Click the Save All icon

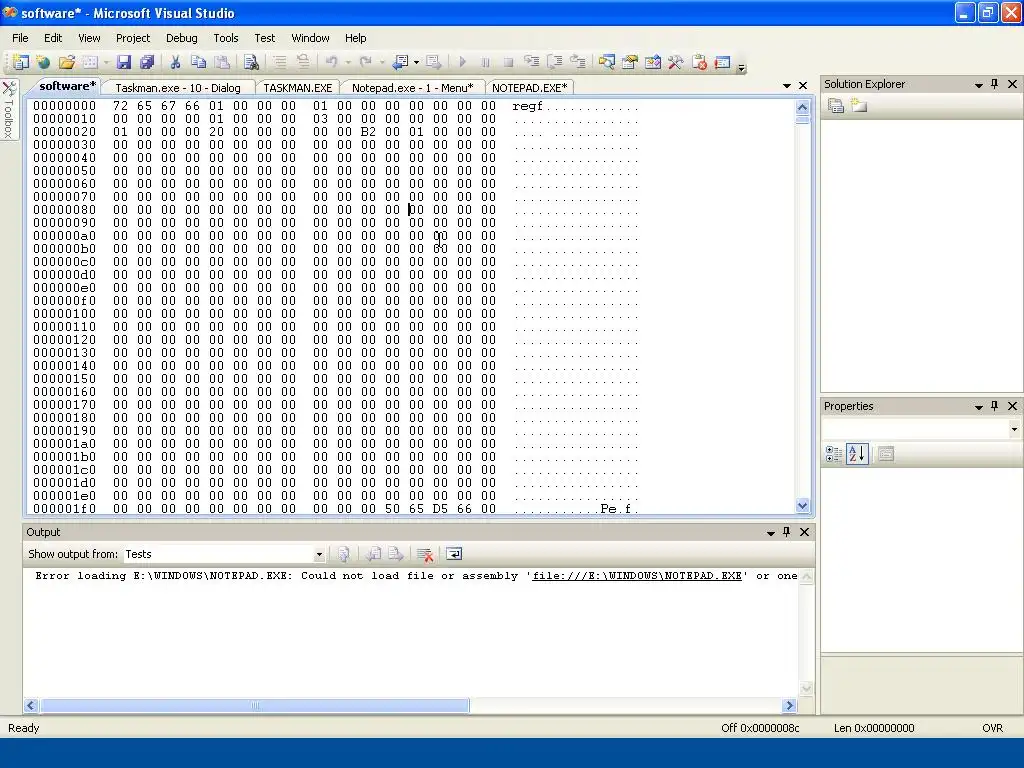point(147,62)
